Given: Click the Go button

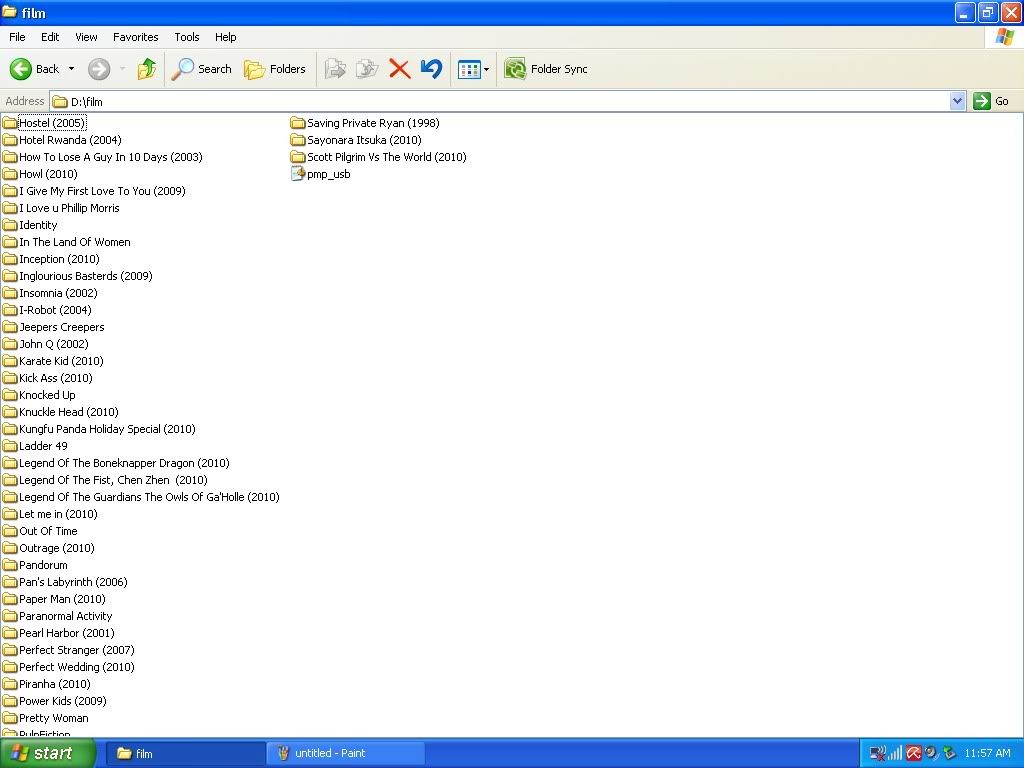Looking at the screenshot, I should tap(991, 101).
